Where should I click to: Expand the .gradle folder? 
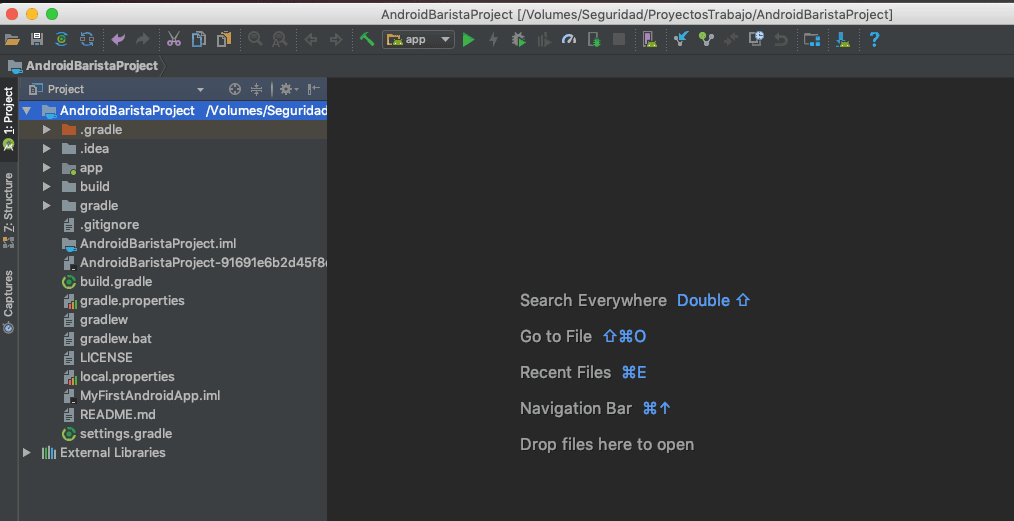tap(47, 130)
